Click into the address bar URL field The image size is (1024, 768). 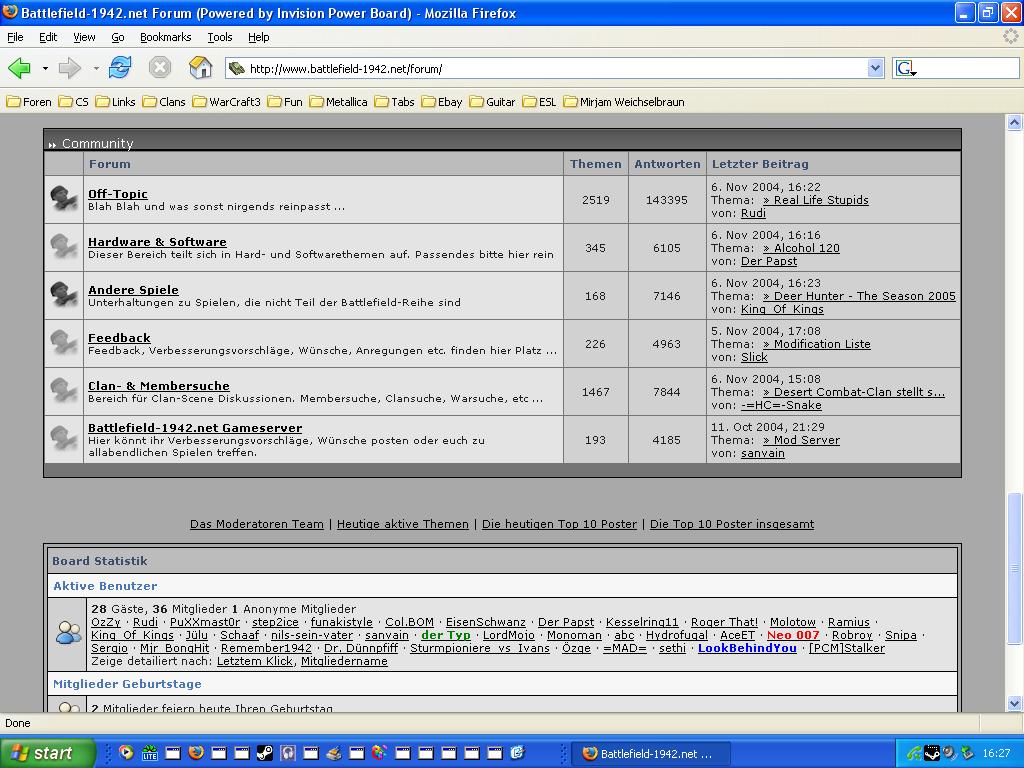point(555,69)
